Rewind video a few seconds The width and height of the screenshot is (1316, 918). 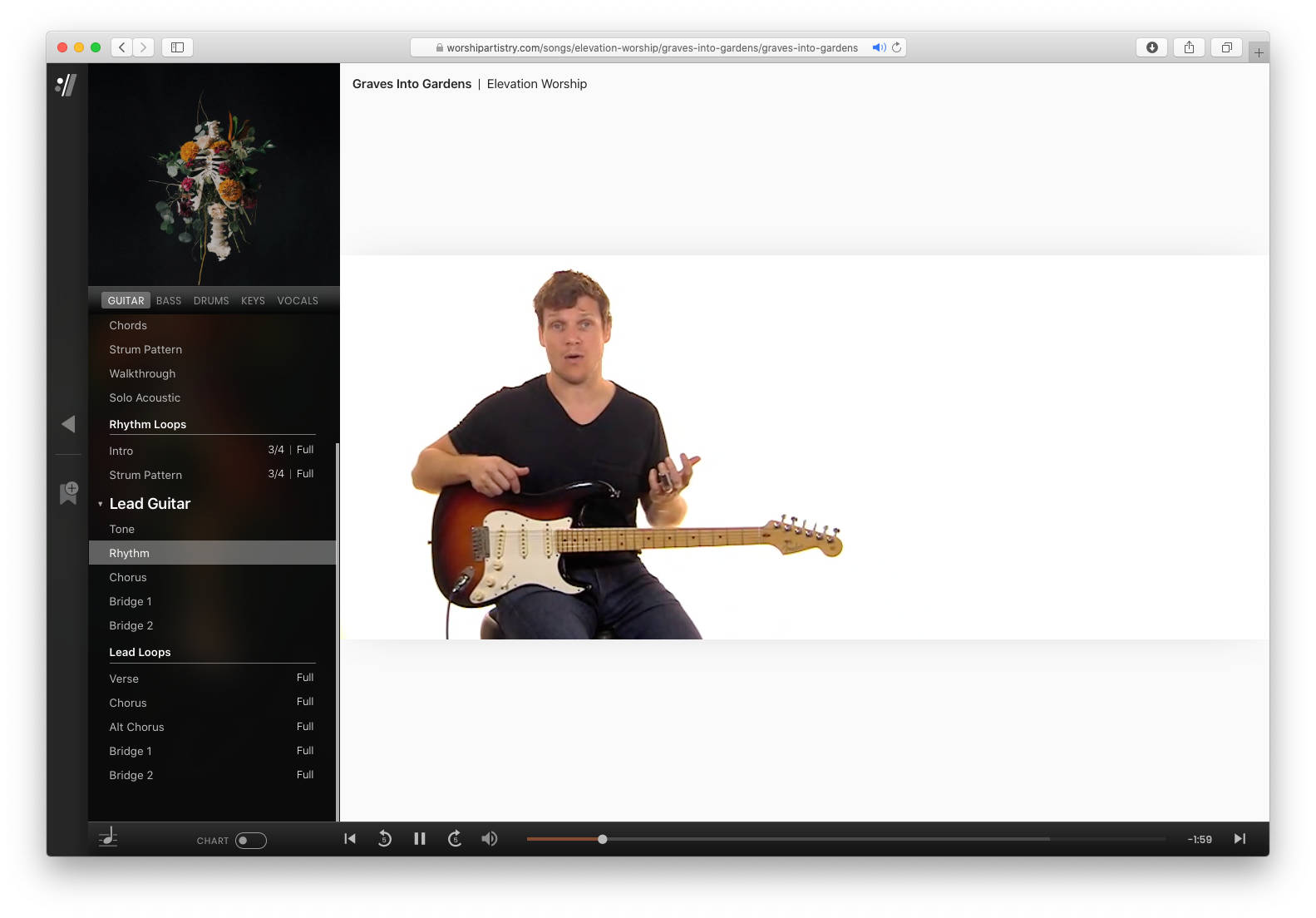tap(384, 839)
